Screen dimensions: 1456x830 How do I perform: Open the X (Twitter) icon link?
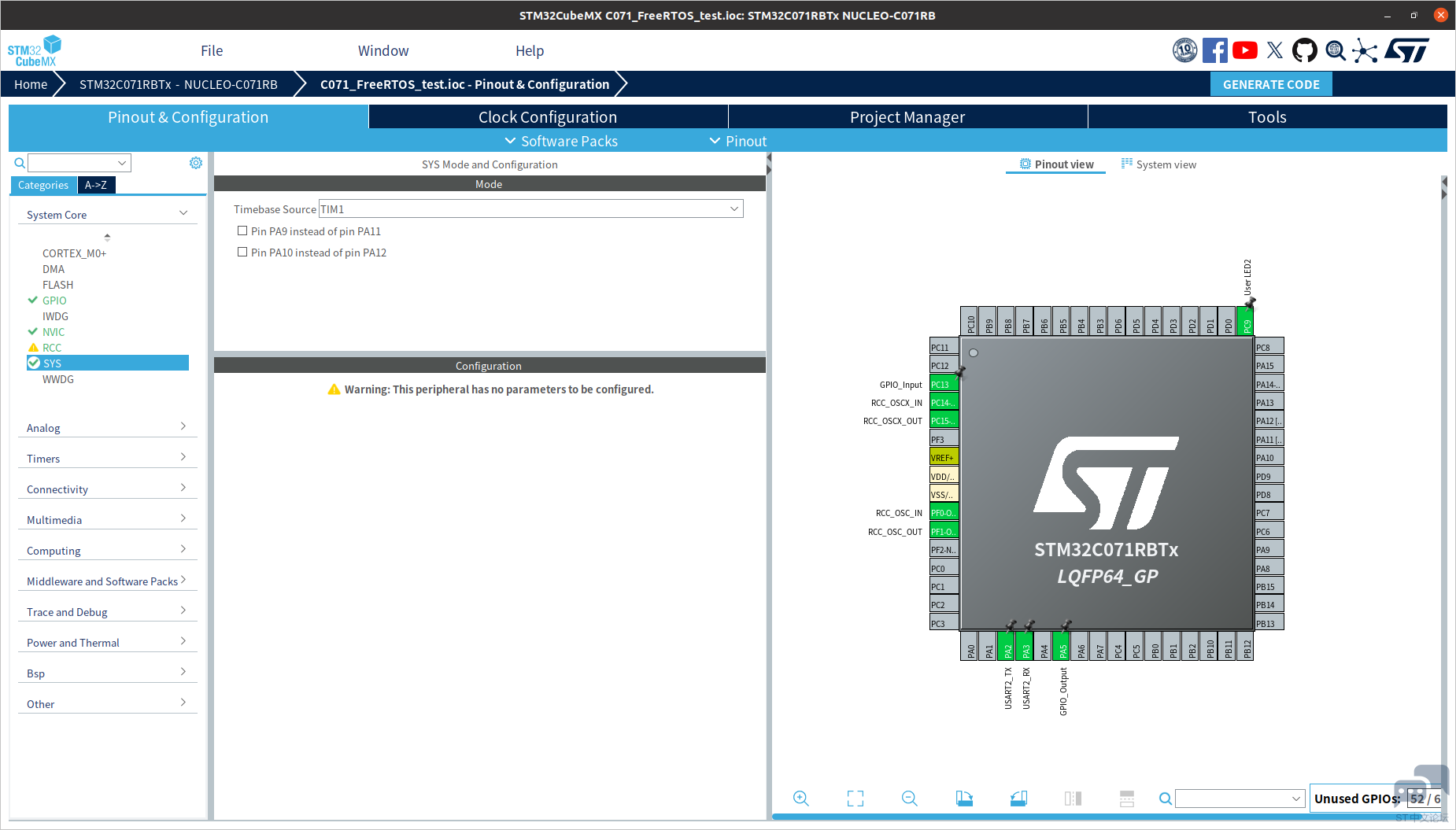click(1275, 50)
